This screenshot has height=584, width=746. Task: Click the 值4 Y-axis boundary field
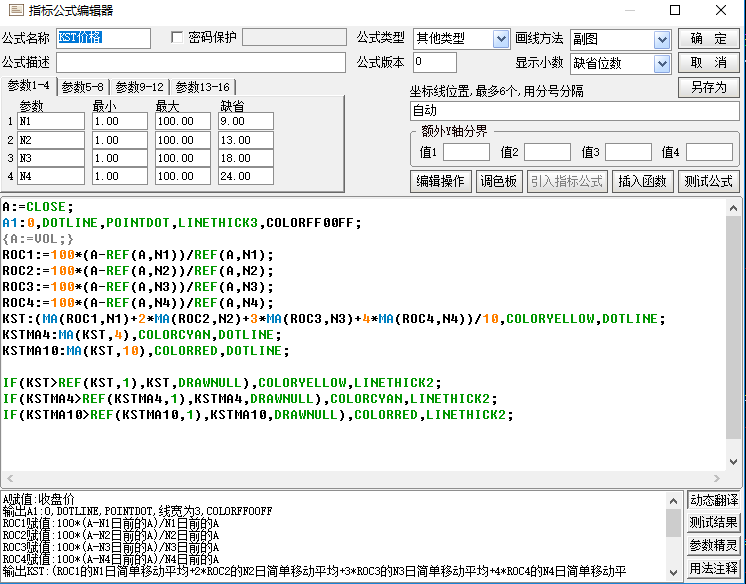click(709, 152)
